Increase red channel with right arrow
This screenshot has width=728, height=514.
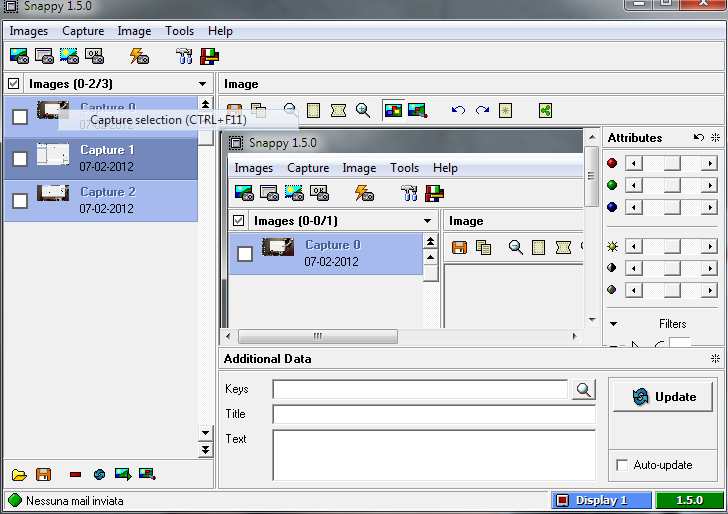click(709, 163)
